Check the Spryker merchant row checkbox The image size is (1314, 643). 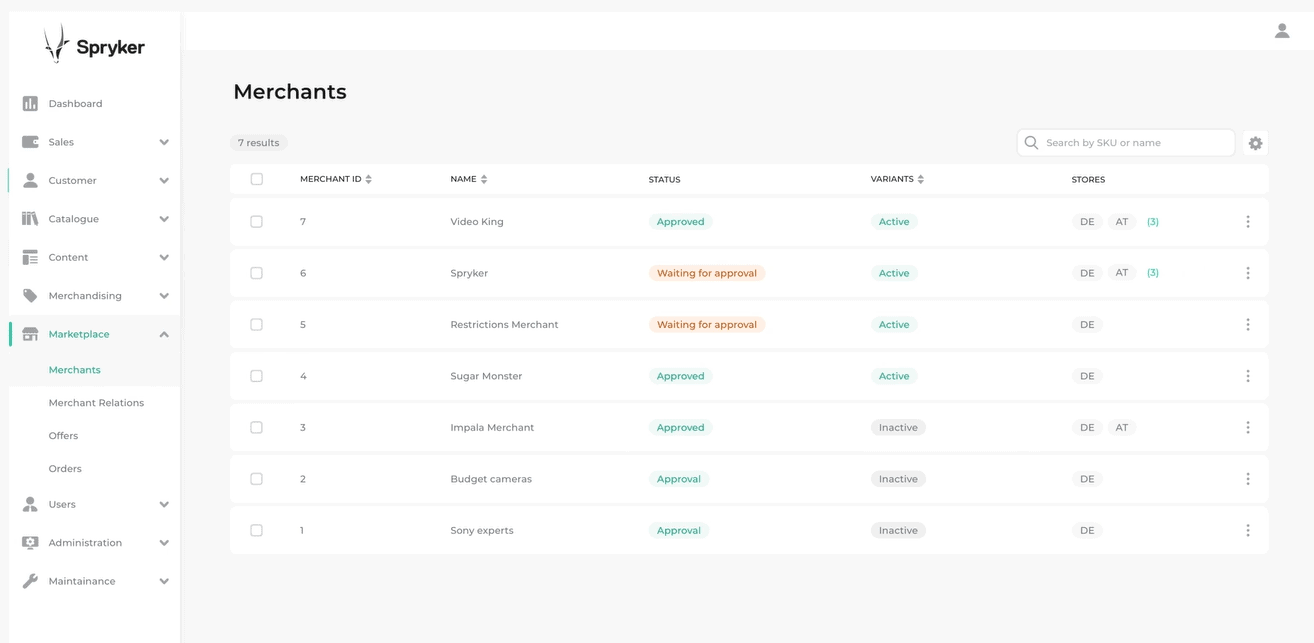point(257,273)
